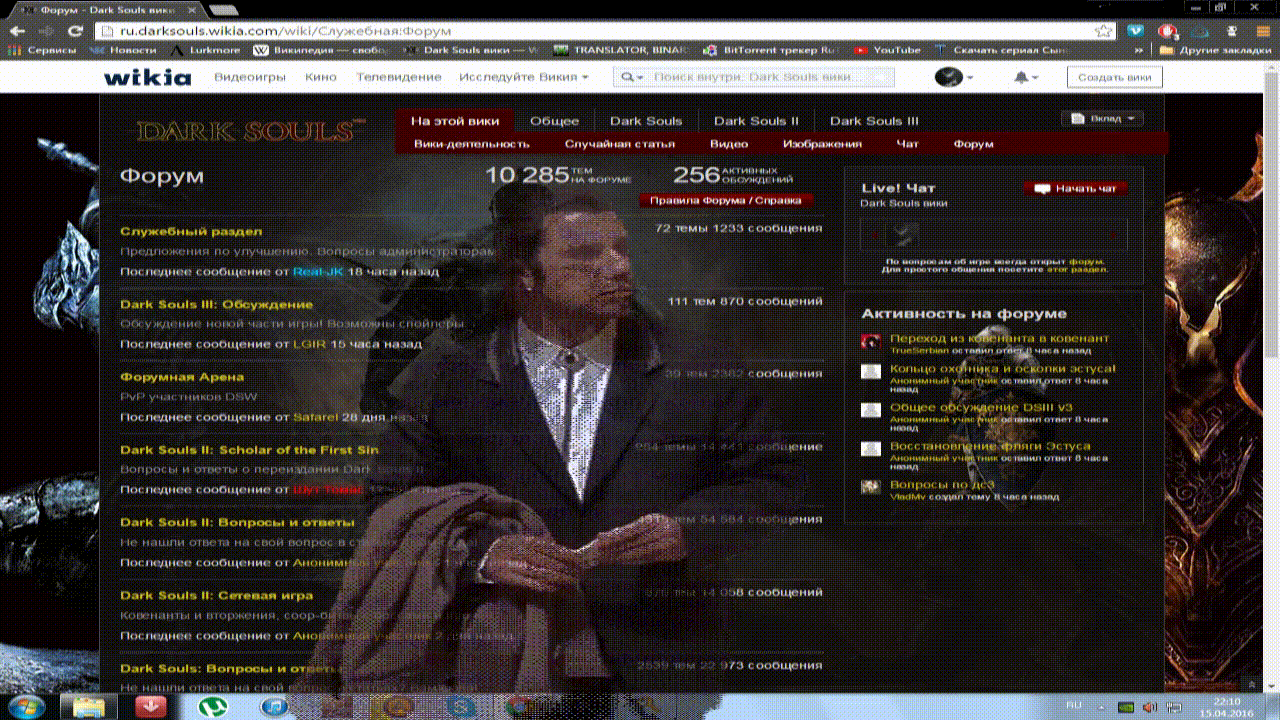
Task: Click the wikia logo
Action: click(147, 77)
